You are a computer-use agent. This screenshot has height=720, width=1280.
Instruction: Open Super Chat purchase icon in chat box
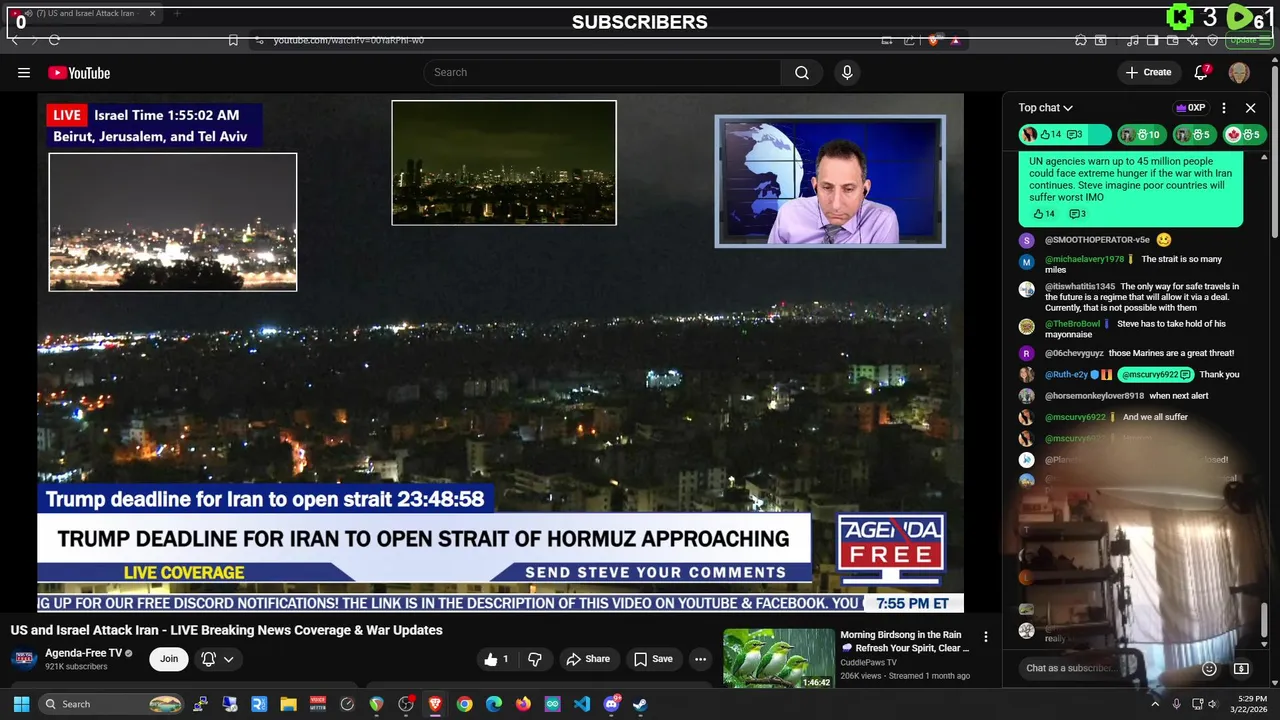point(1241,669)
